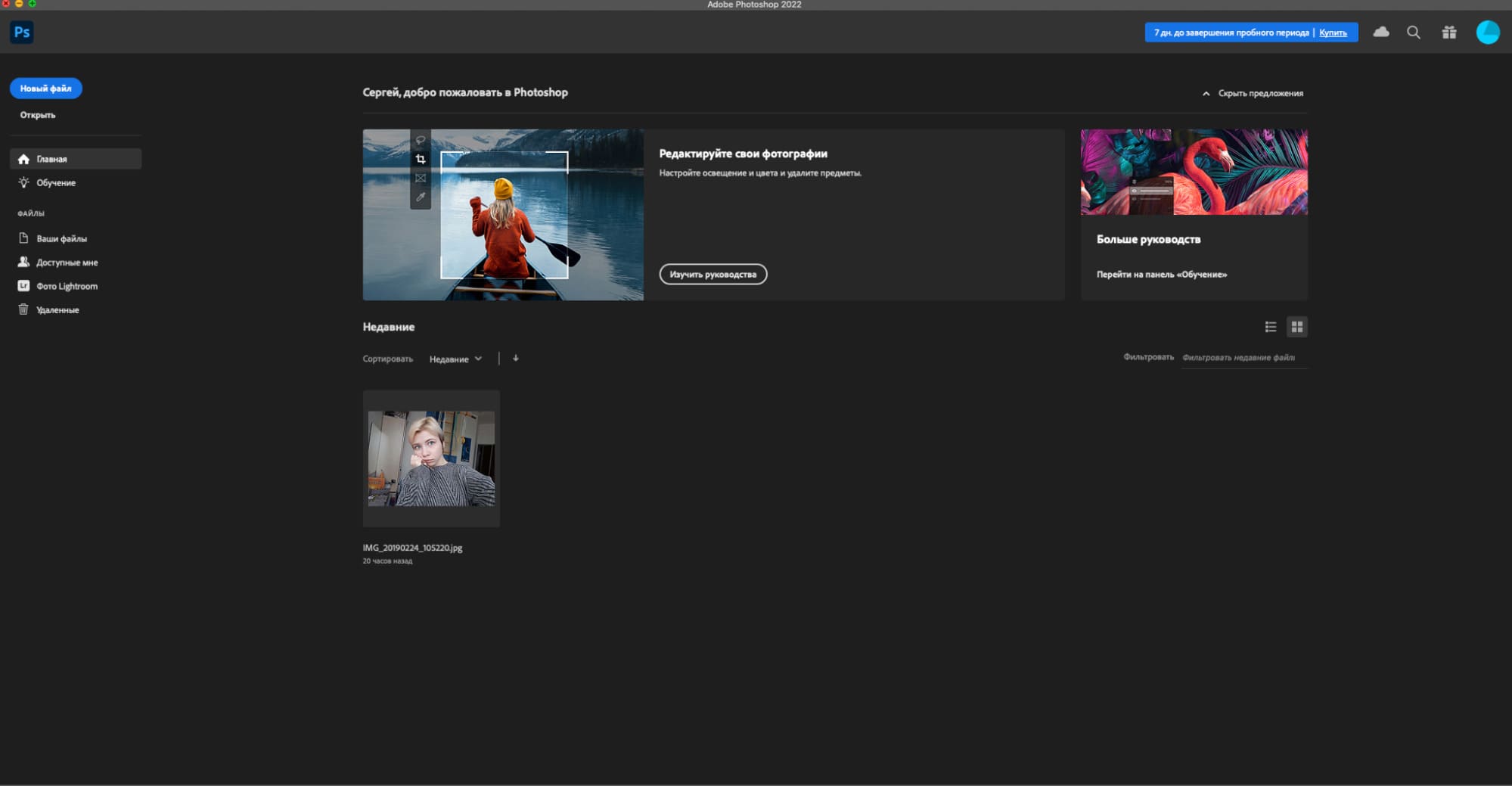Open the cloud storage status icon
Viewport: 1512px width, 786px height.
tap(1381, 33)
